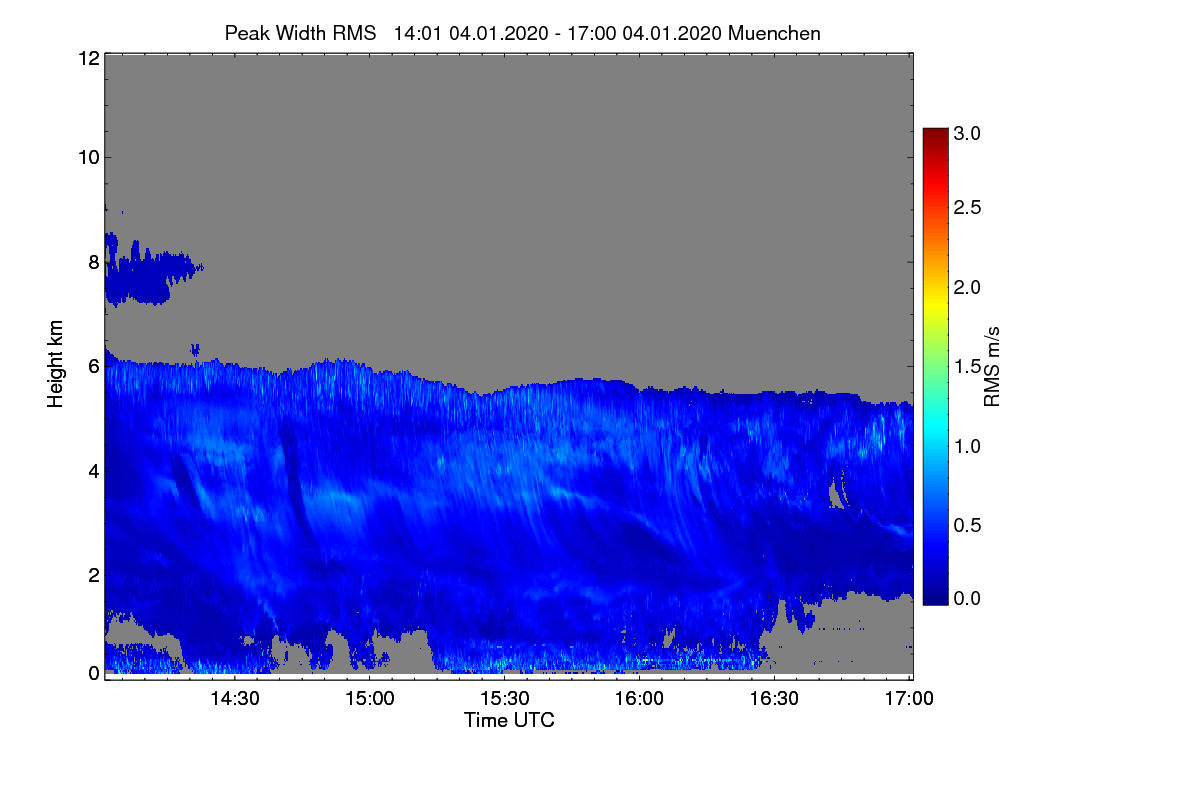1200x800 pixels.
Task: Click the height axis label 8
Action: tap(93, 262)
